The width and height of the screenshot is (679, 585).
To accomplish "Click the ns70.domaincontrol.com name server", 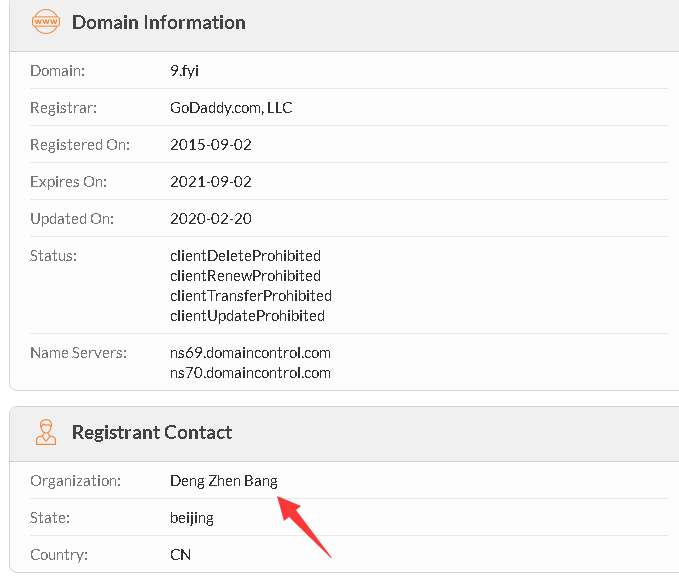I will tap(250, 373).
